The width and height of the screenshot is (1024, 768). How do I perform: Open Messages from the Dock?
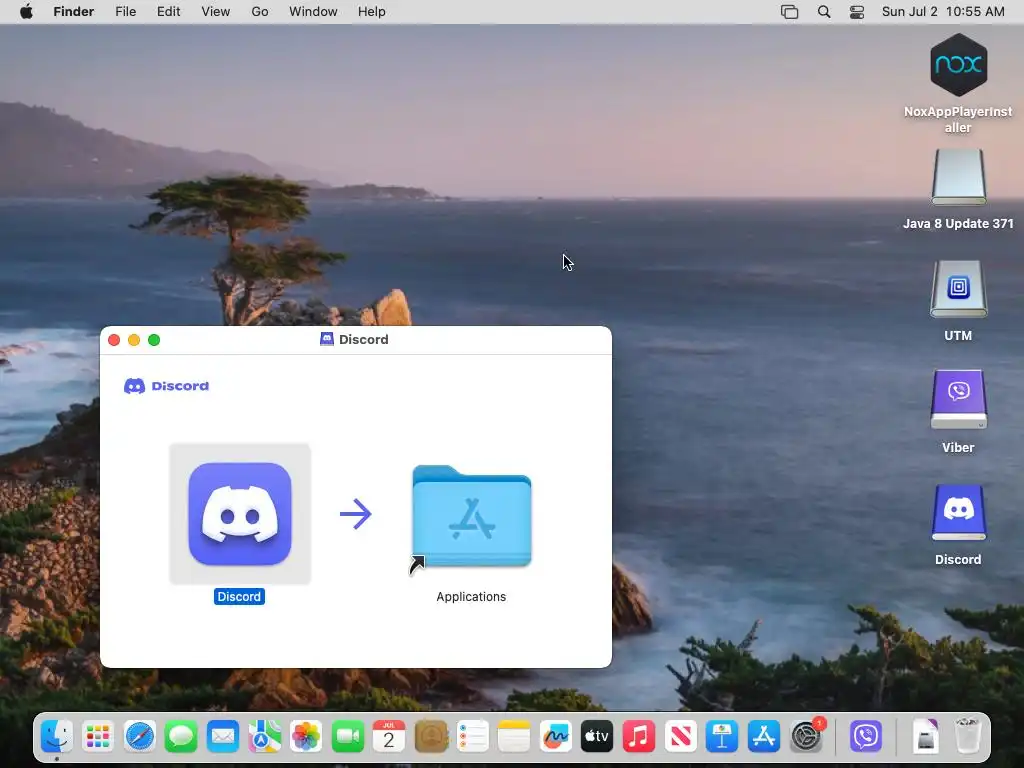(x=181, y=737)
